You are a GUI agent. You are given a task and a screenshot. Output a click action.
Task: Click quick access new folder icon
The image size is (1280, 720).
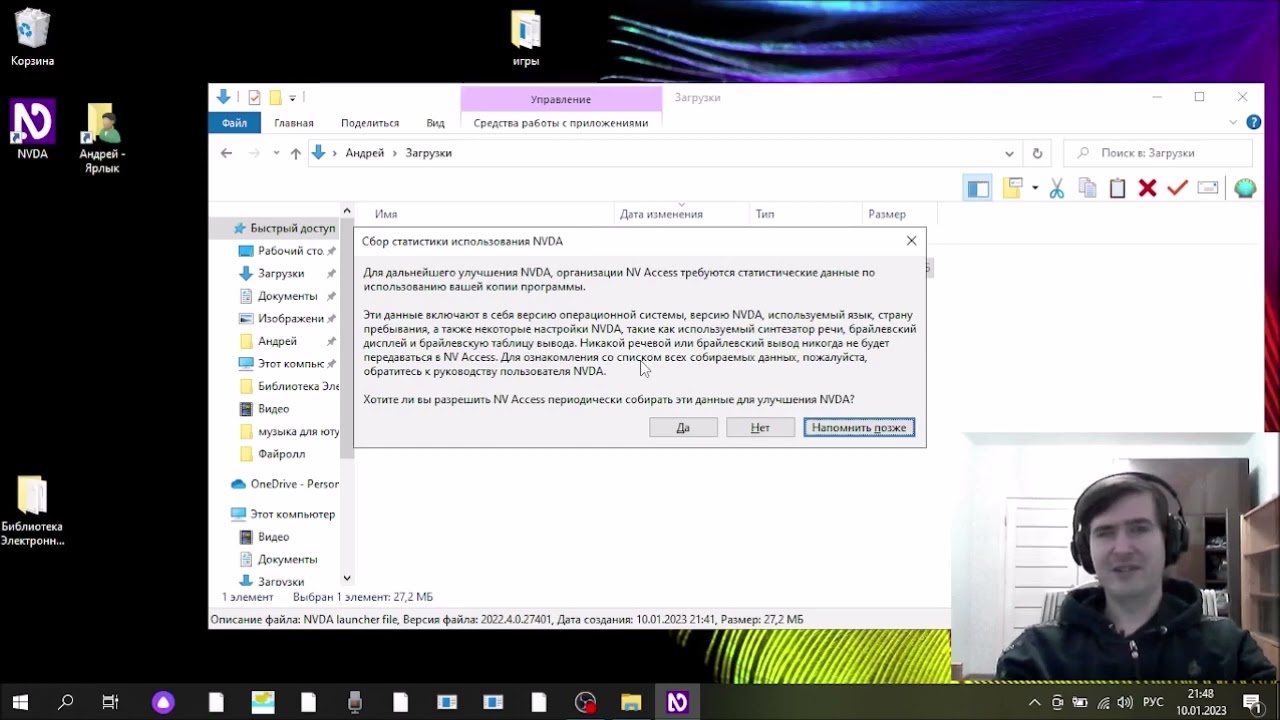click(275, 97)
